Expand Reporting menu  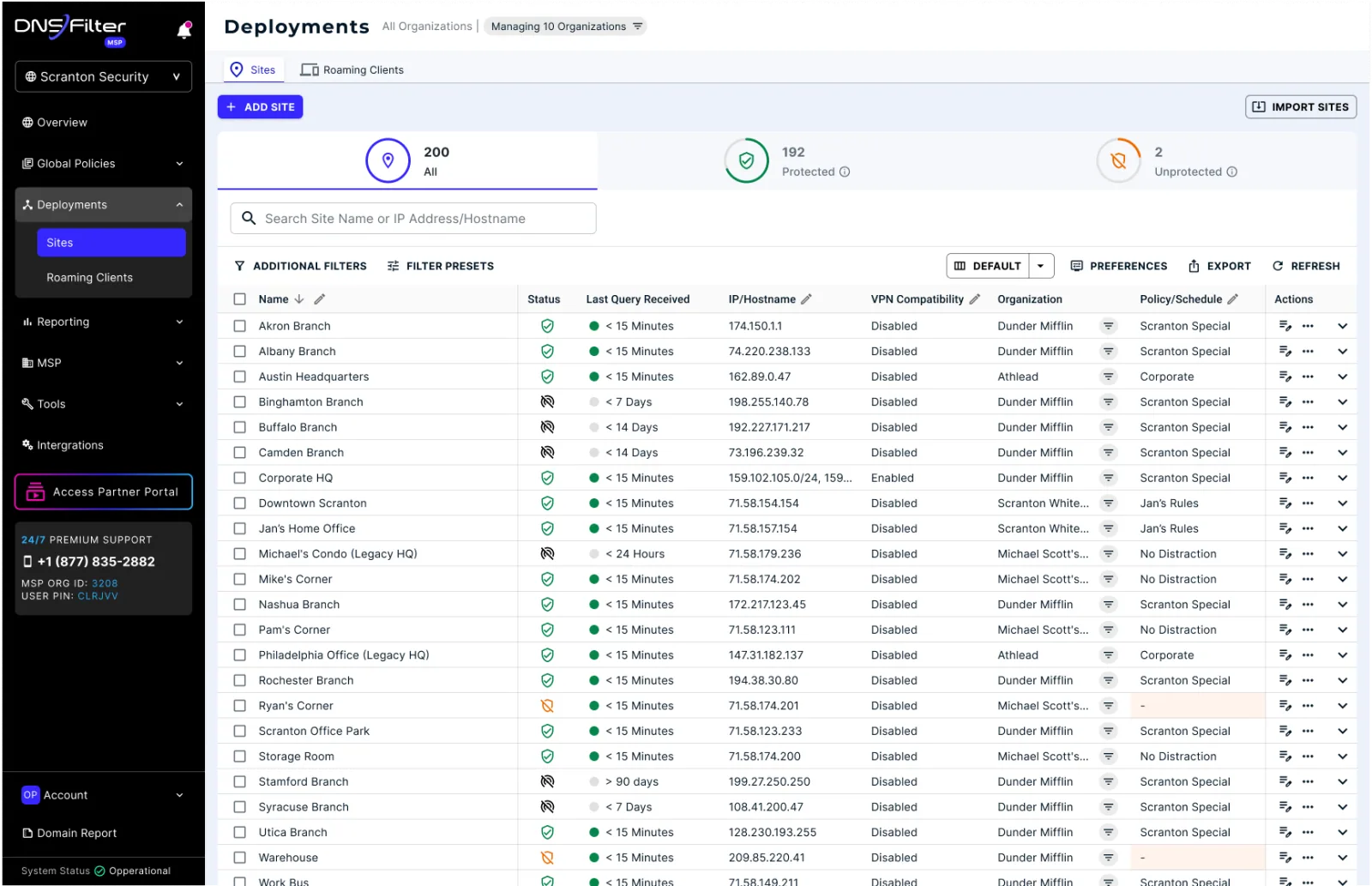click(103, 322)
